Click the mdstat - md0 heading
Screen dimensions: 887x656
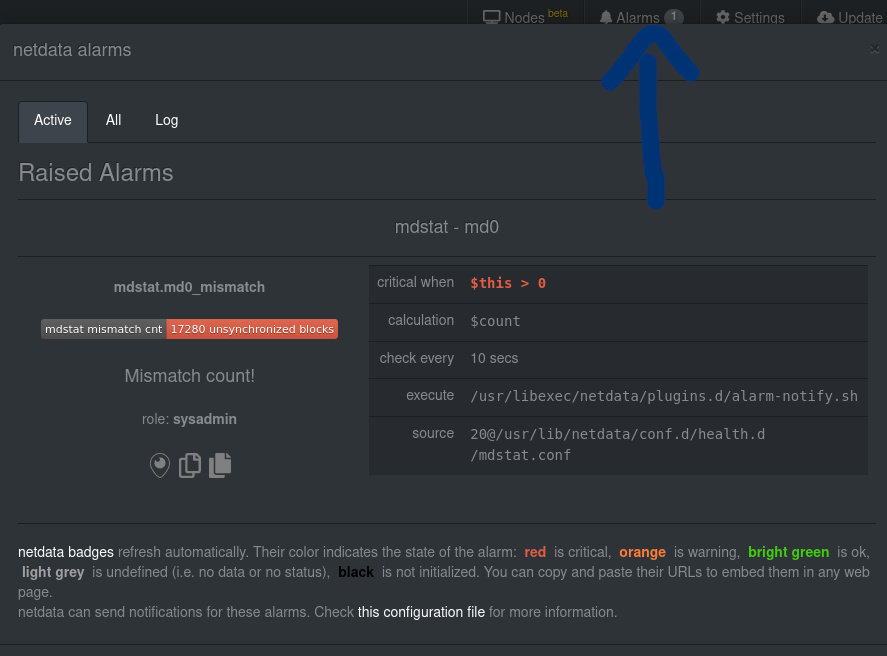pyautogui.click(x=447, y=227)
